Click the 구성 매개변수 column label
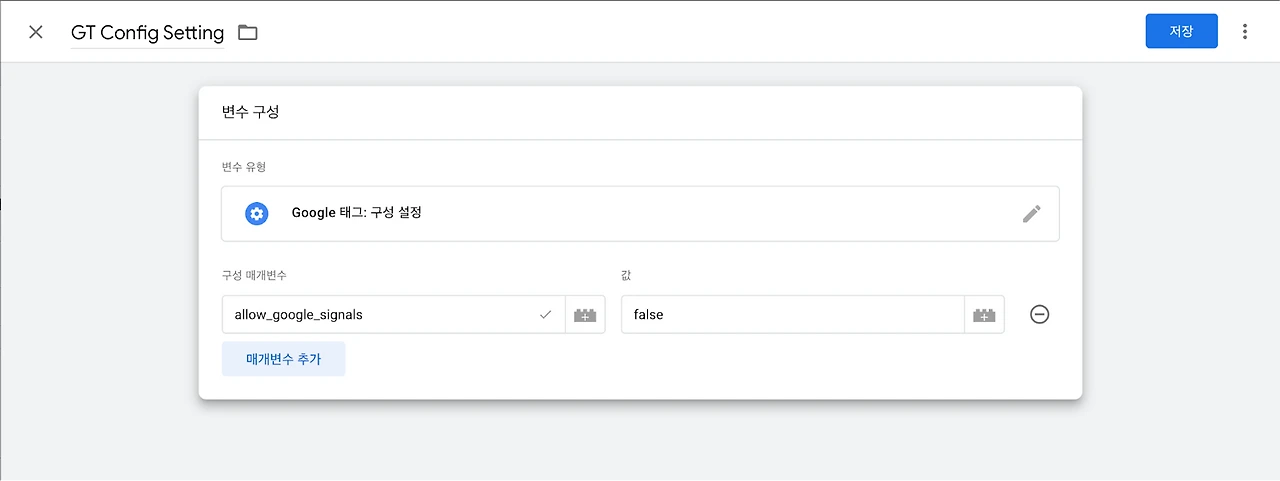 click(254, 275)
